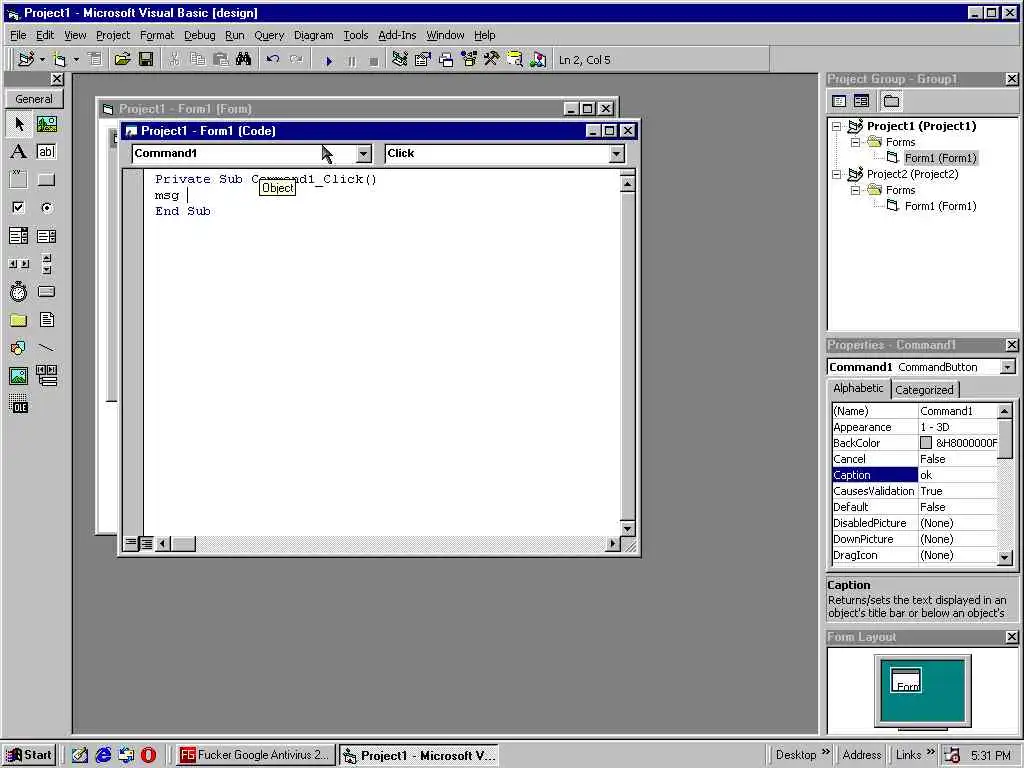Image resolution: width=1024 pixels, height=768 pixels.
Task: Select the CommandButton control tool
Action: point(46,180)
